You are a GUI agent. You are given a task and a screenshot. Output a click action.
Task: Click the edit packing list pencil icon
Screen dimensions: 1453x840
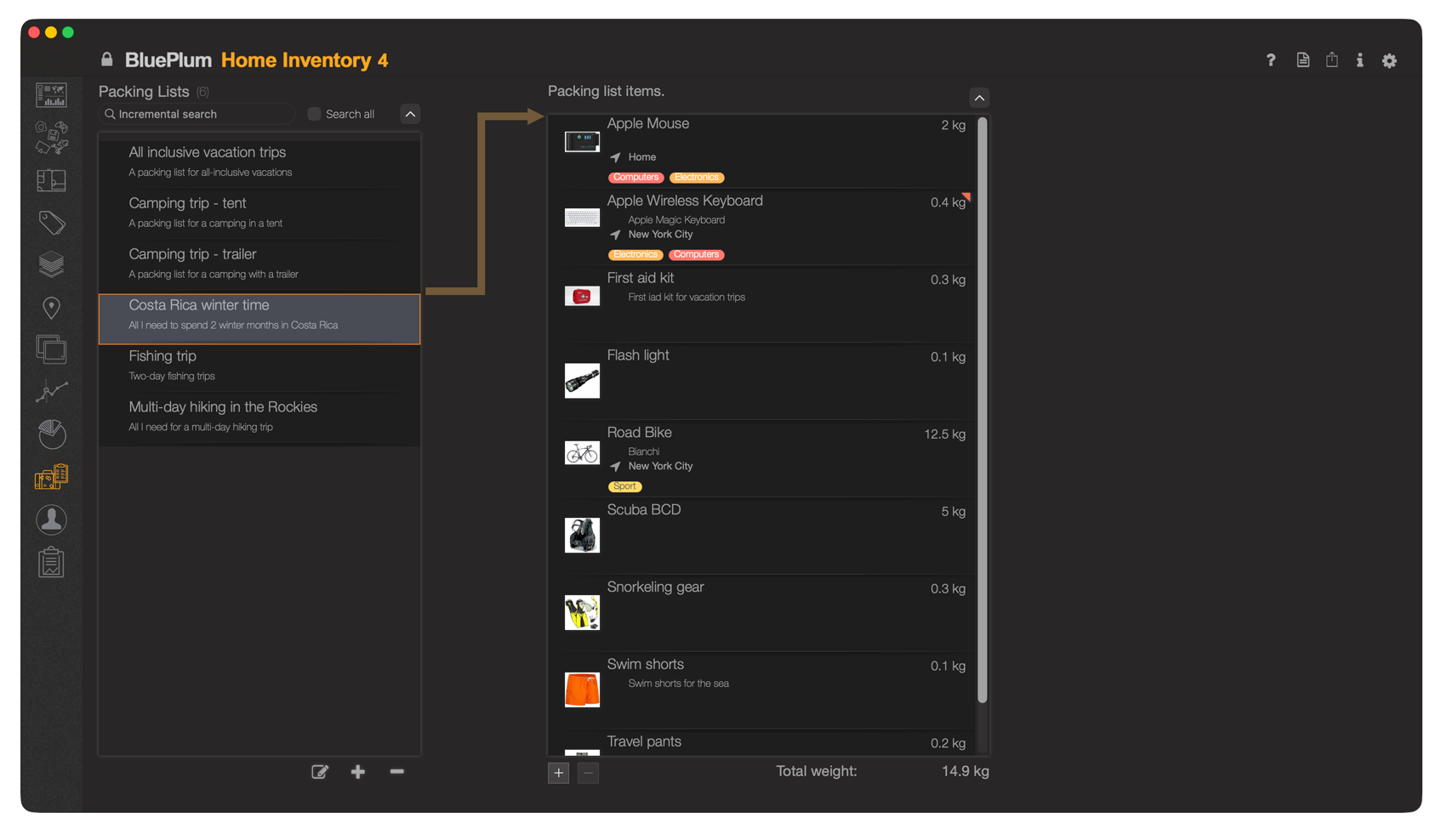(320, 772)
